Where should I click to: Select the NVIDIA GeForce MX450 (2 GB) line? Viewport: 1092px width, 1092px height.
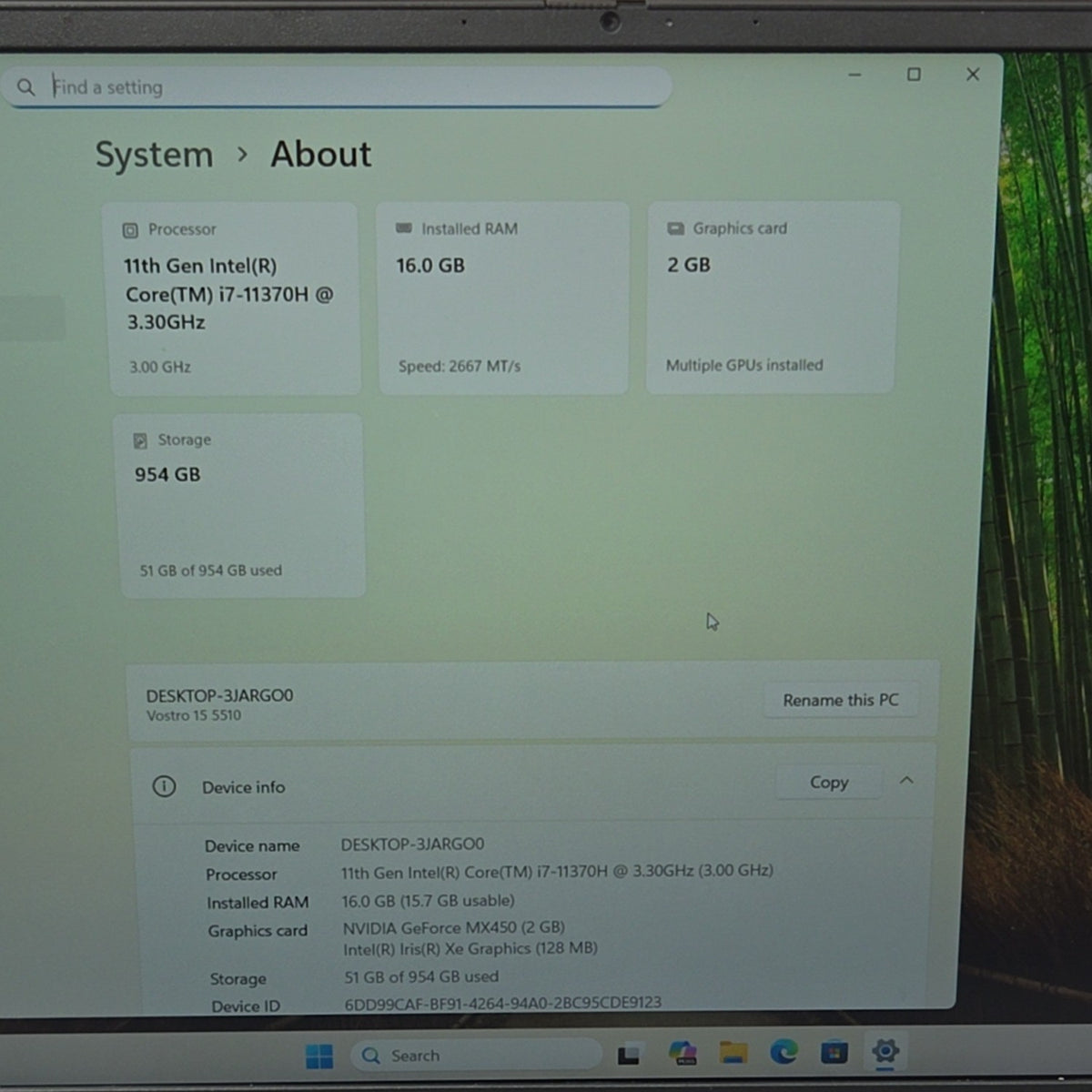(x=454, y=928)
